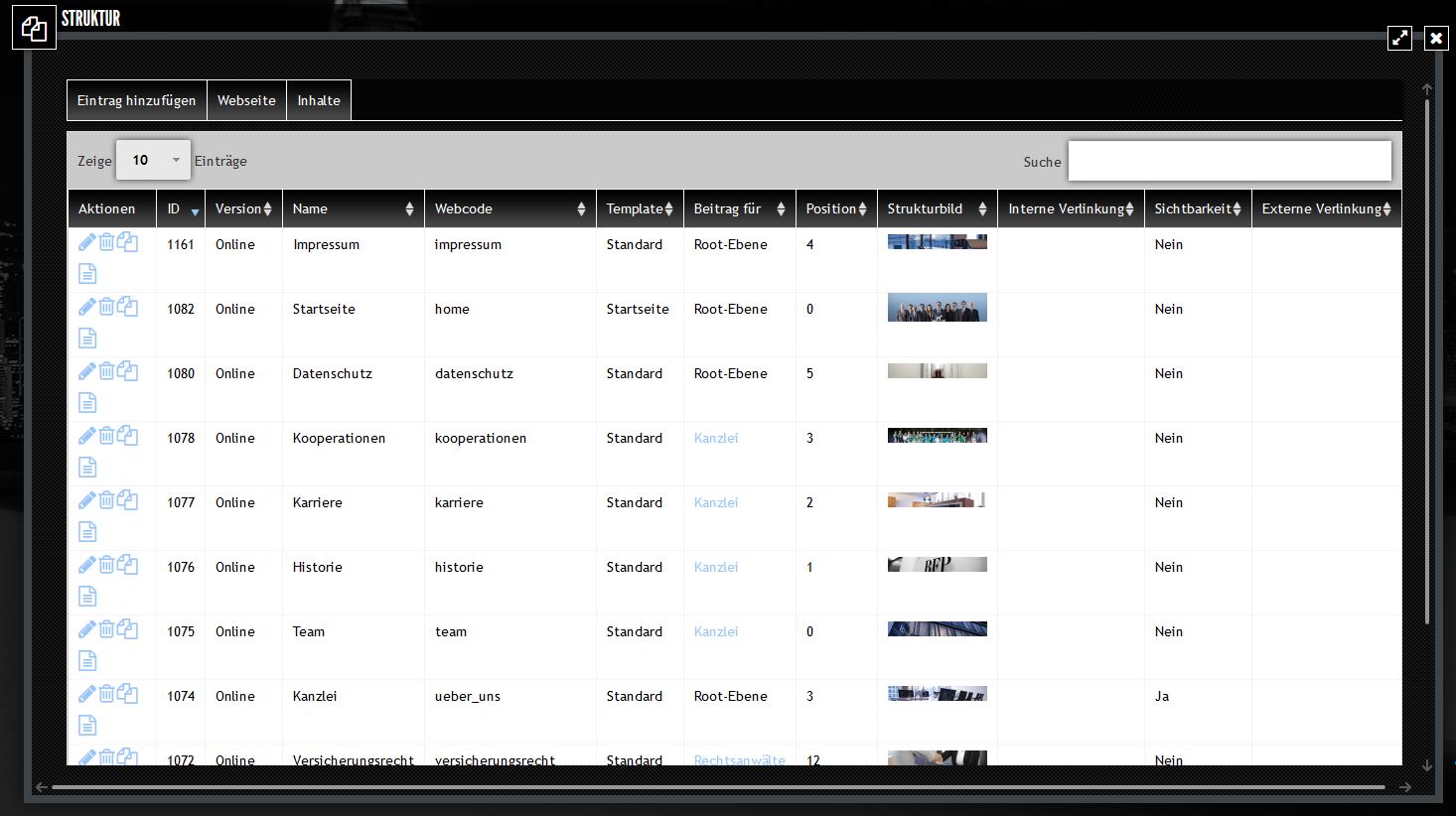Select the Name cell 'Datenschutz'

(333, 373)
